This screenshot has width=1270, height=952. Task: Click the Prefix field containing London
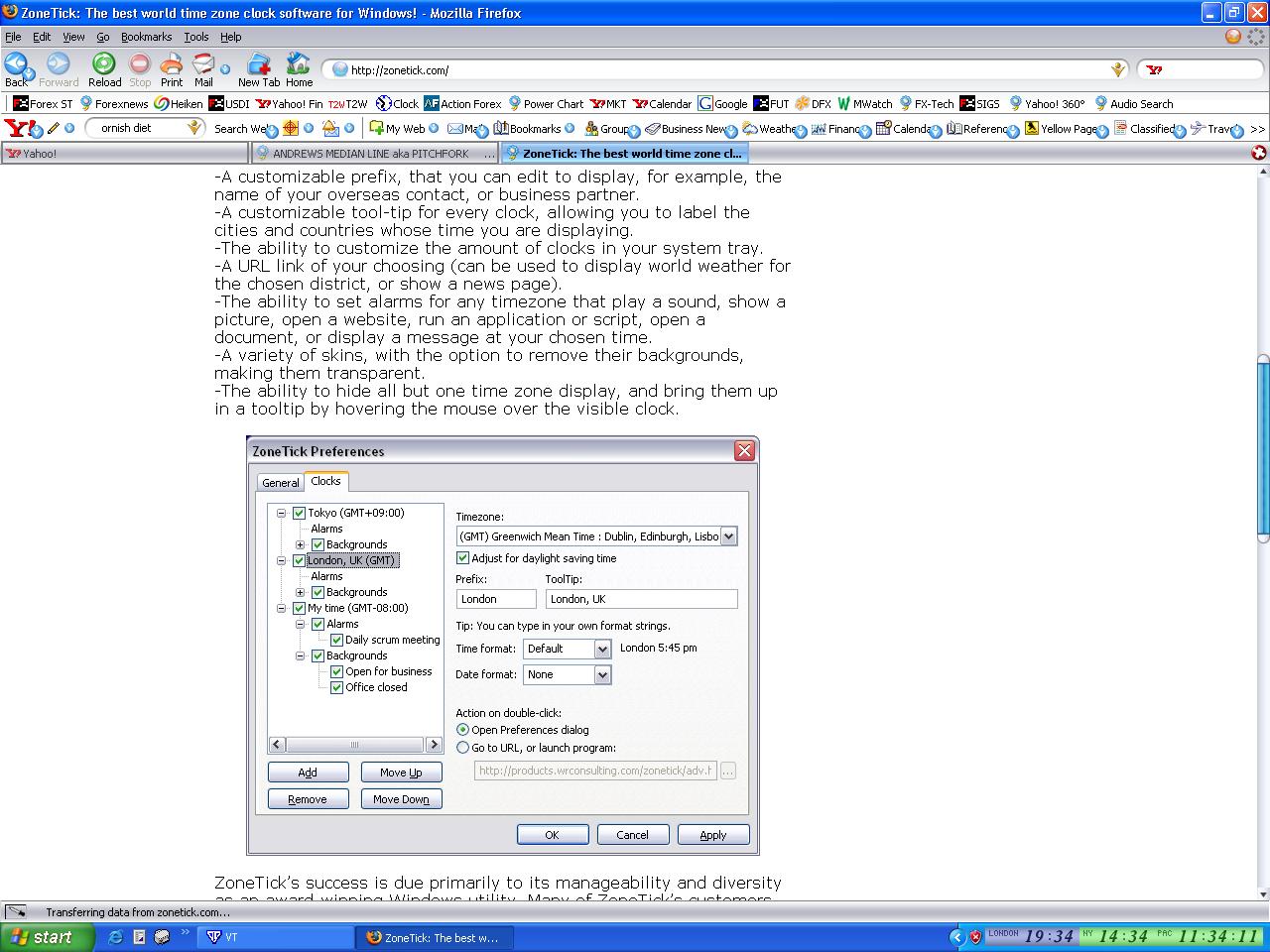(x=496, y=599)
